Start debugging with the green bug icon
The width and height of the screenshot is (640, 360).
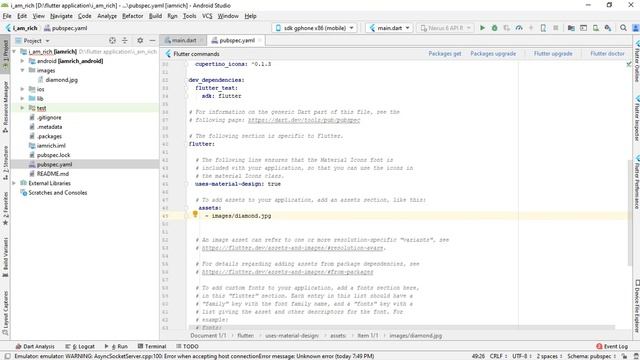pyautogui.click(x=494, y=28)
